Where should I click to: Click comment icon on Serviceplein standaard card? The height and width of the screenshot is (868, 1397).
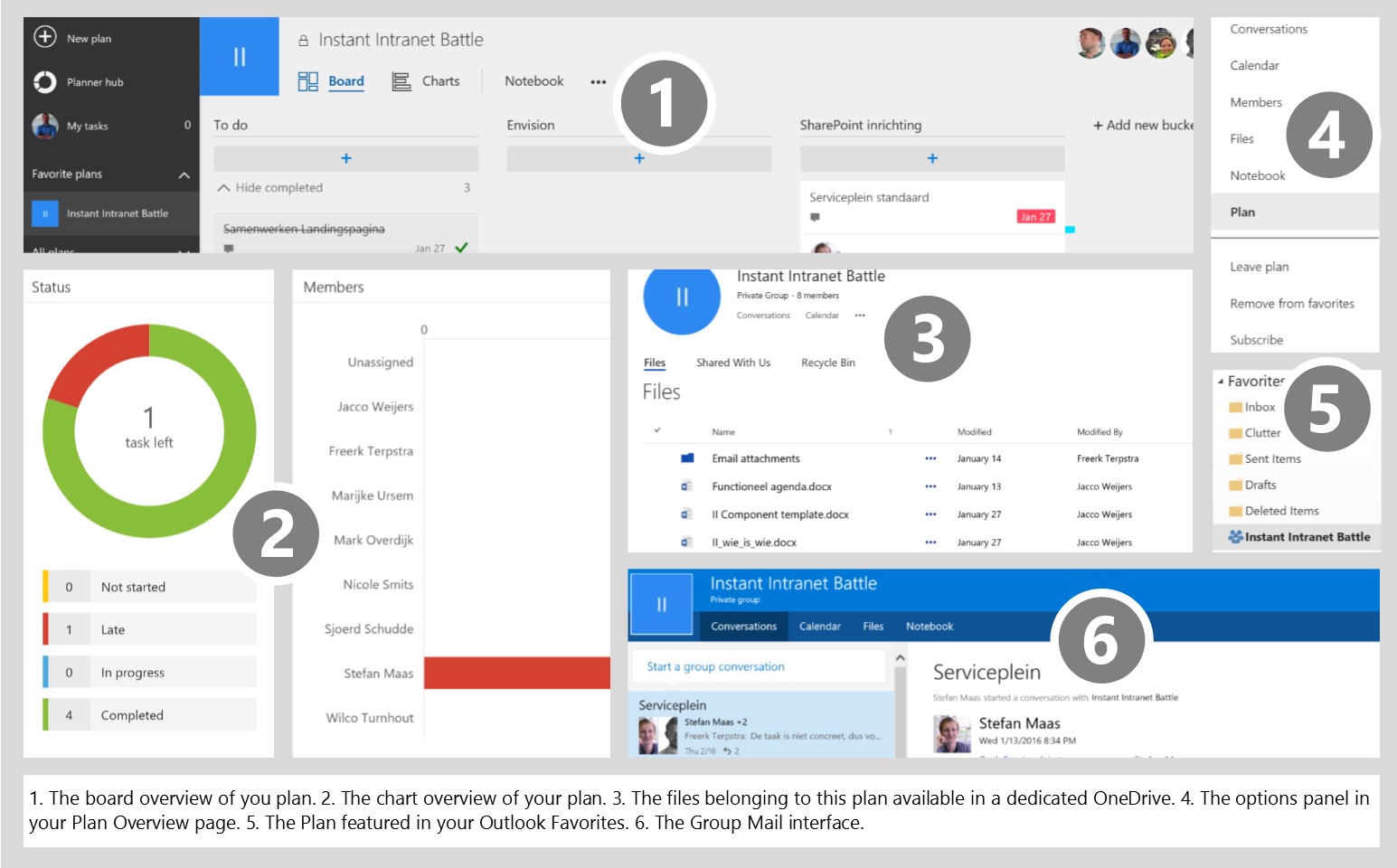[x=815, y=217]
